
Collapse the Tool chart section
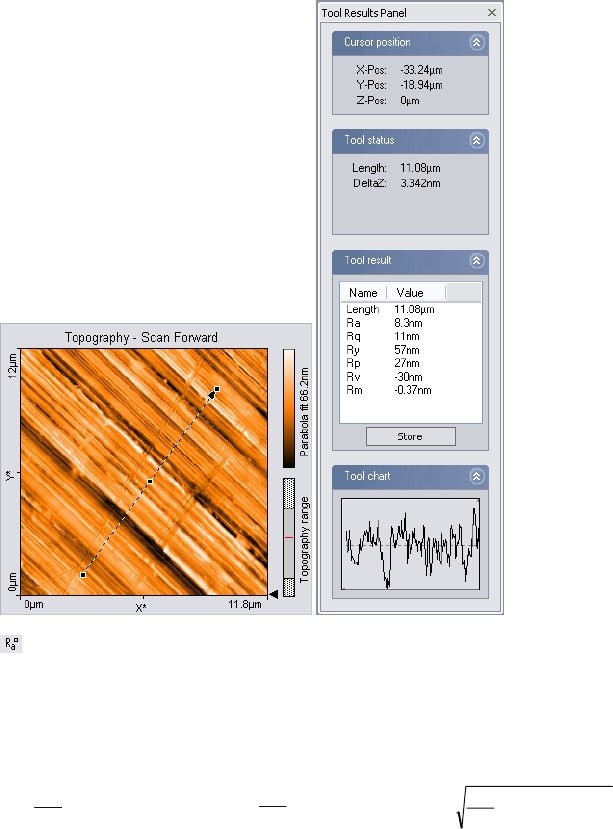(x=477, y=476)
